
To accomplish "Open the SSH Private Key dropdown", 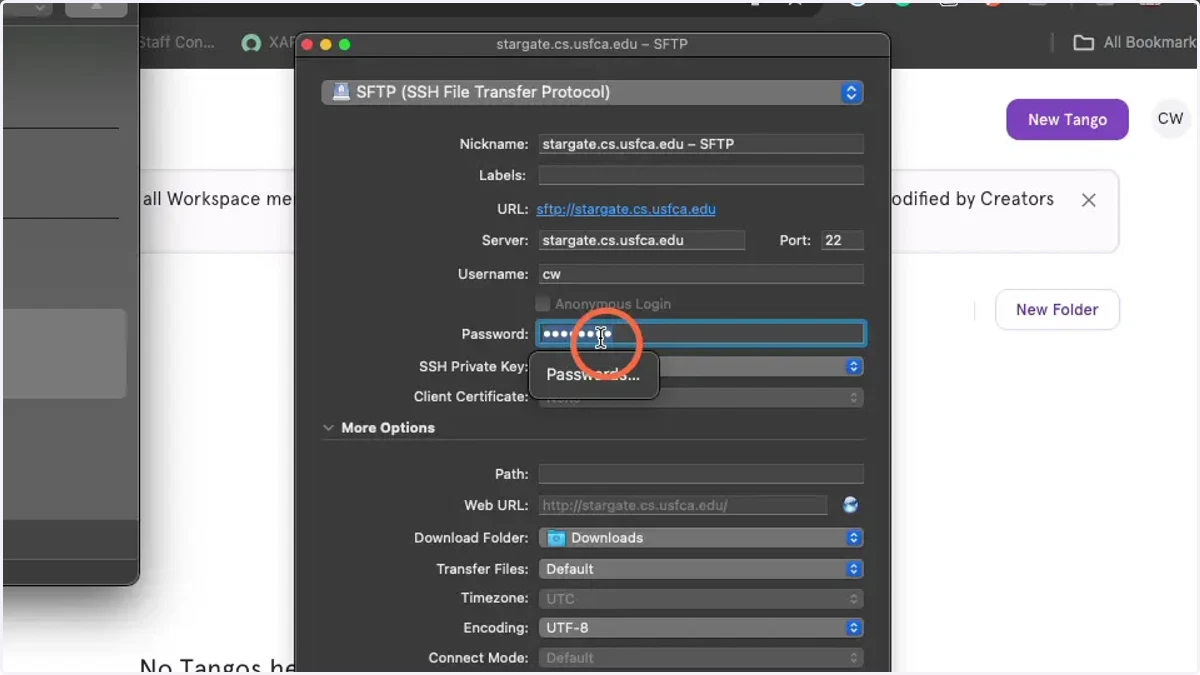I will coord(701,367).
